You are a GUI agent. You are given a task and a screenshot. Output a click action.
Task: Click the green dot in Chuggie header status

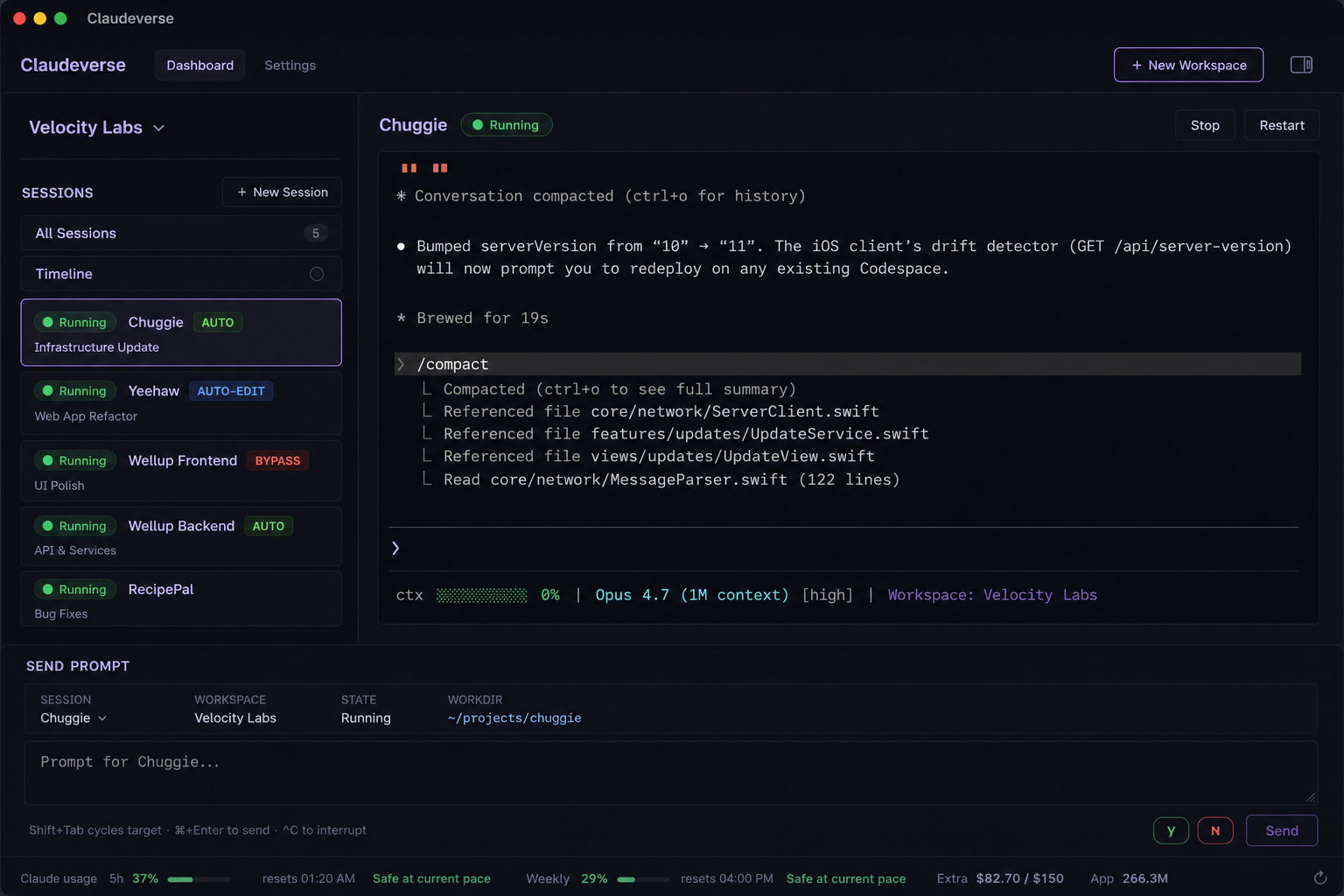click(x=478, y=125)
